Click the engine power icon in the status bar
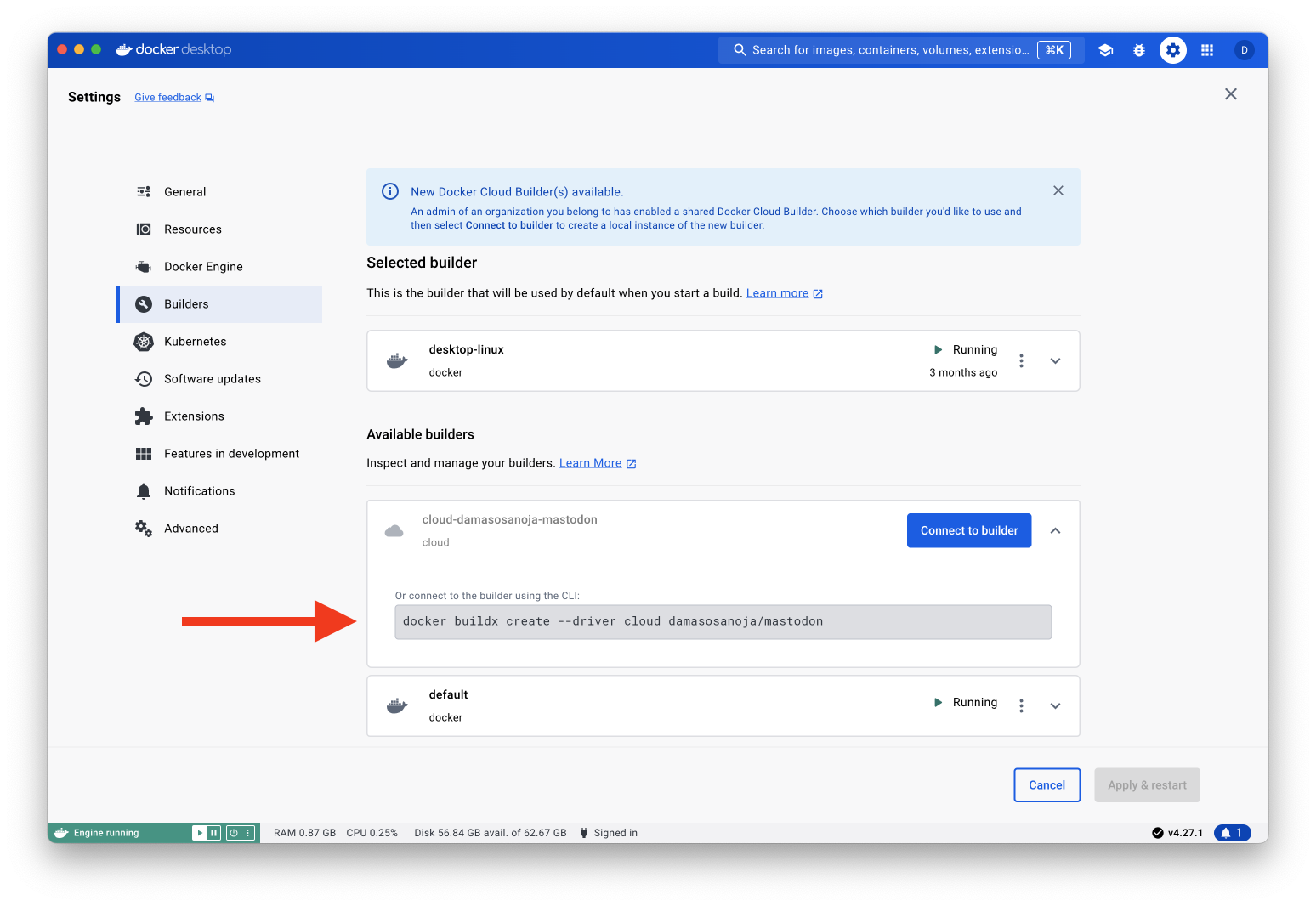This screenshot has width=1316, height=906. 234,833
